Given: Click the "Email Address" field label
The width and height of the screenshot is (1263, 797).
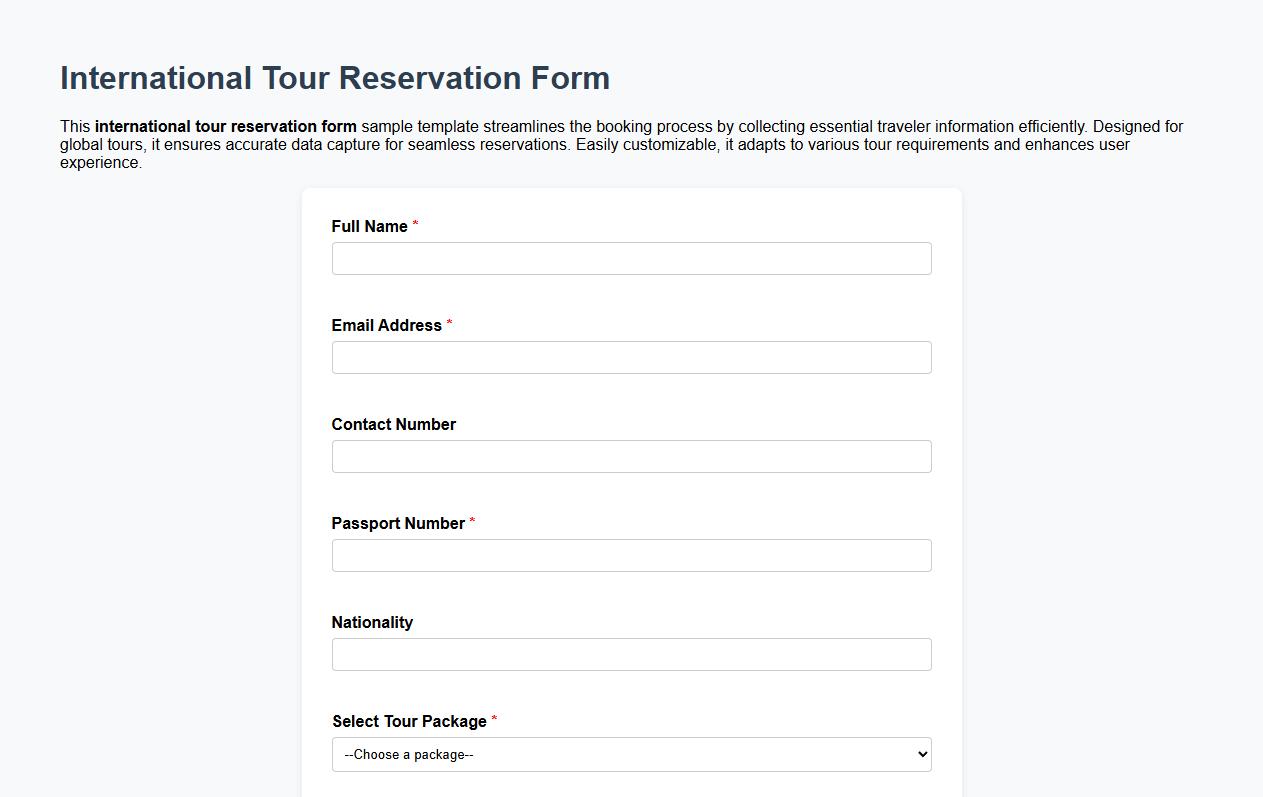Looking at the screenshot, I should tap(388, 325).
